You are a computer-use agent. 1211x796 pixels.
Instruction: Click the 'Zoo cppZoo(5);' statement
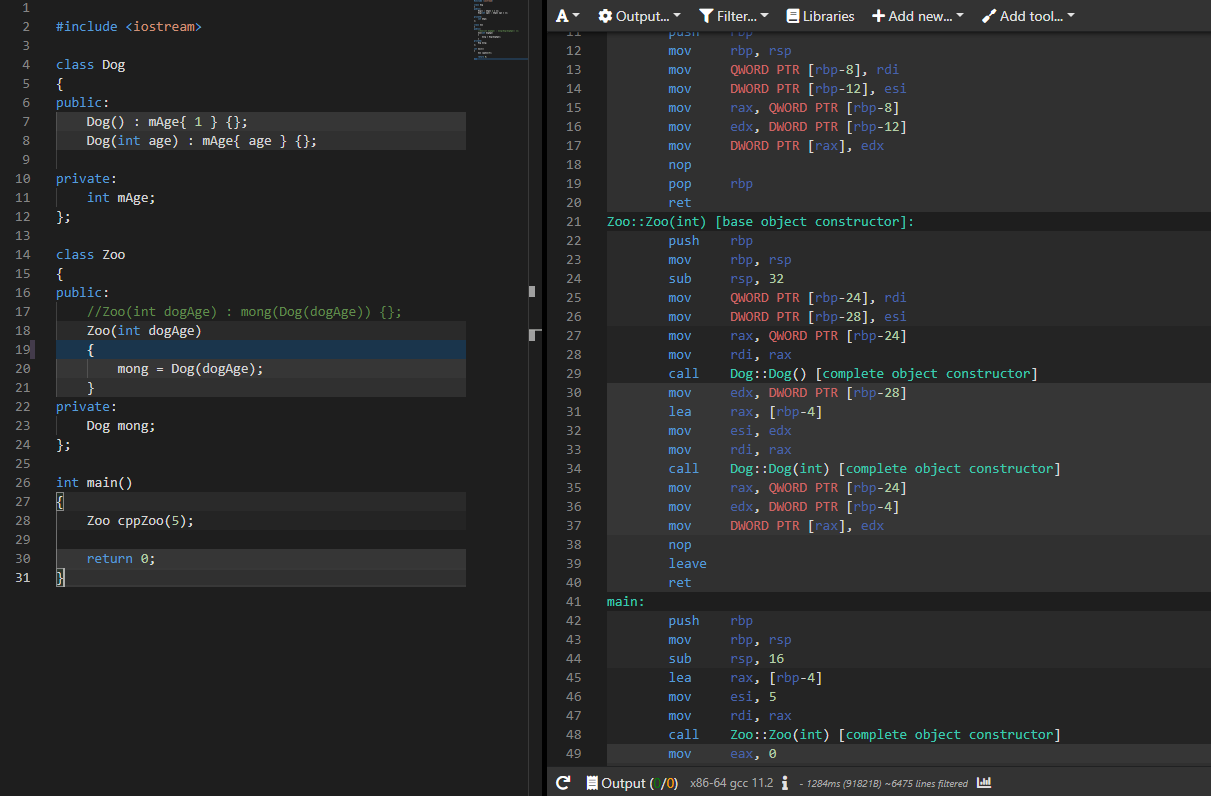tap(140, 521)
